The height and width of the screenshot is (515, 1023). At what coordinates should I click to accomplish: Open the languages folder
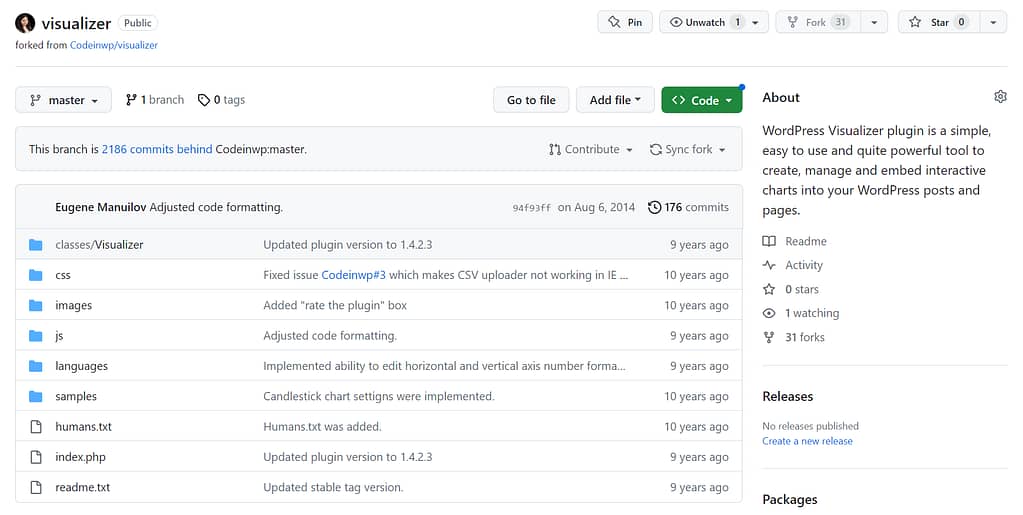(82, 366)
